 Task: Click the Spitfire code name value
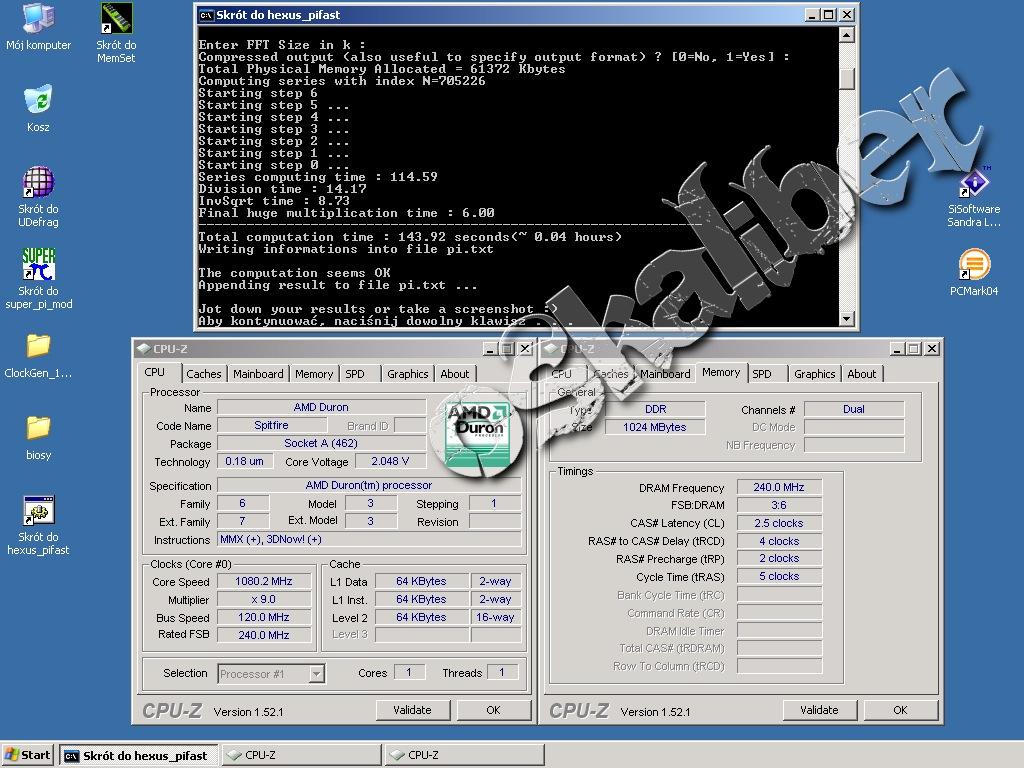tap(272, 425)
